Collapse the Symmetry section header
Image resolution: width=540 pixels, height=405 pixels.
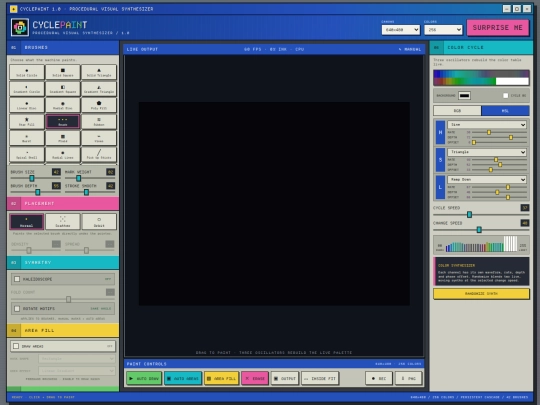(x=63, y=262)
